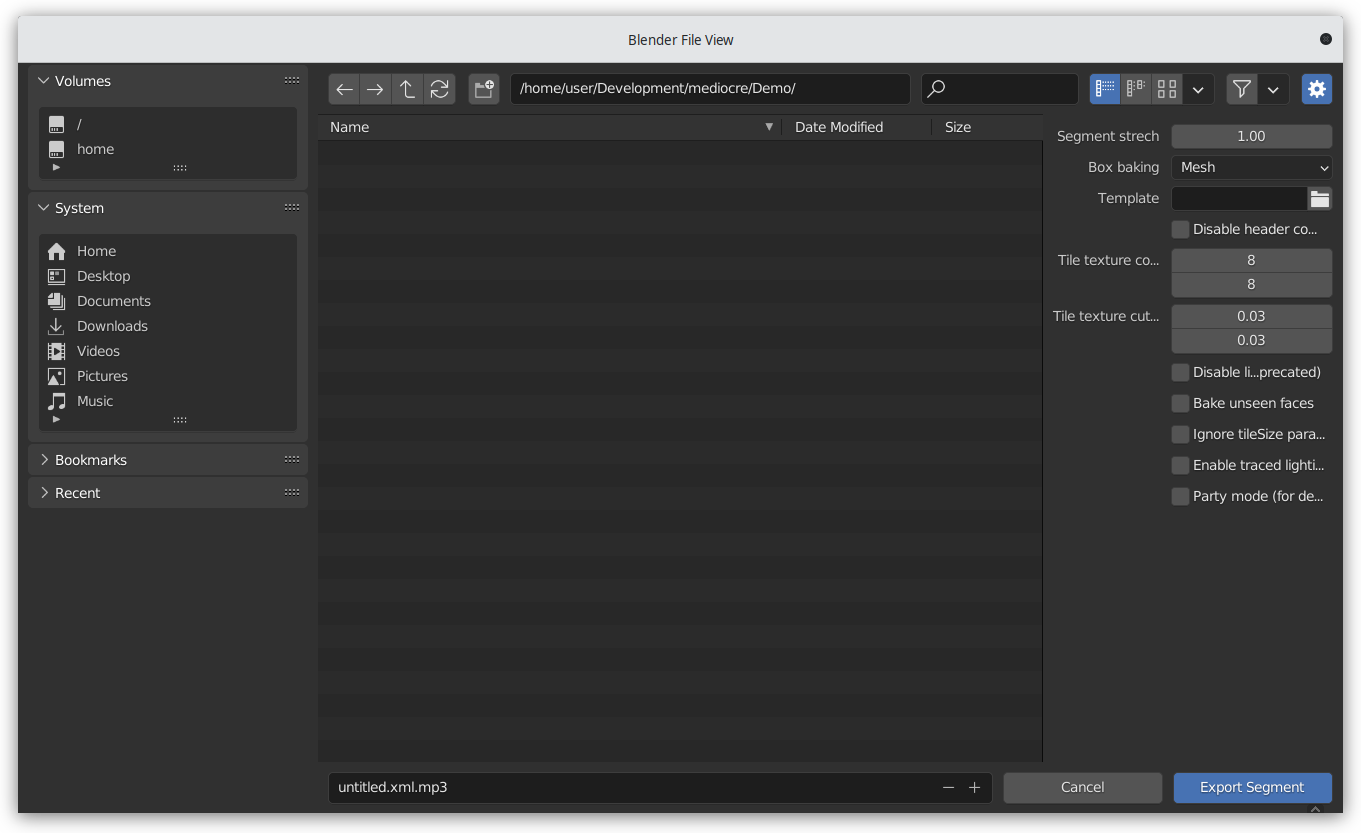The height and width of the screenshot is (833, 1361).
Task: Open the Template folder browser icon
Action: (x=1320, y=198)
